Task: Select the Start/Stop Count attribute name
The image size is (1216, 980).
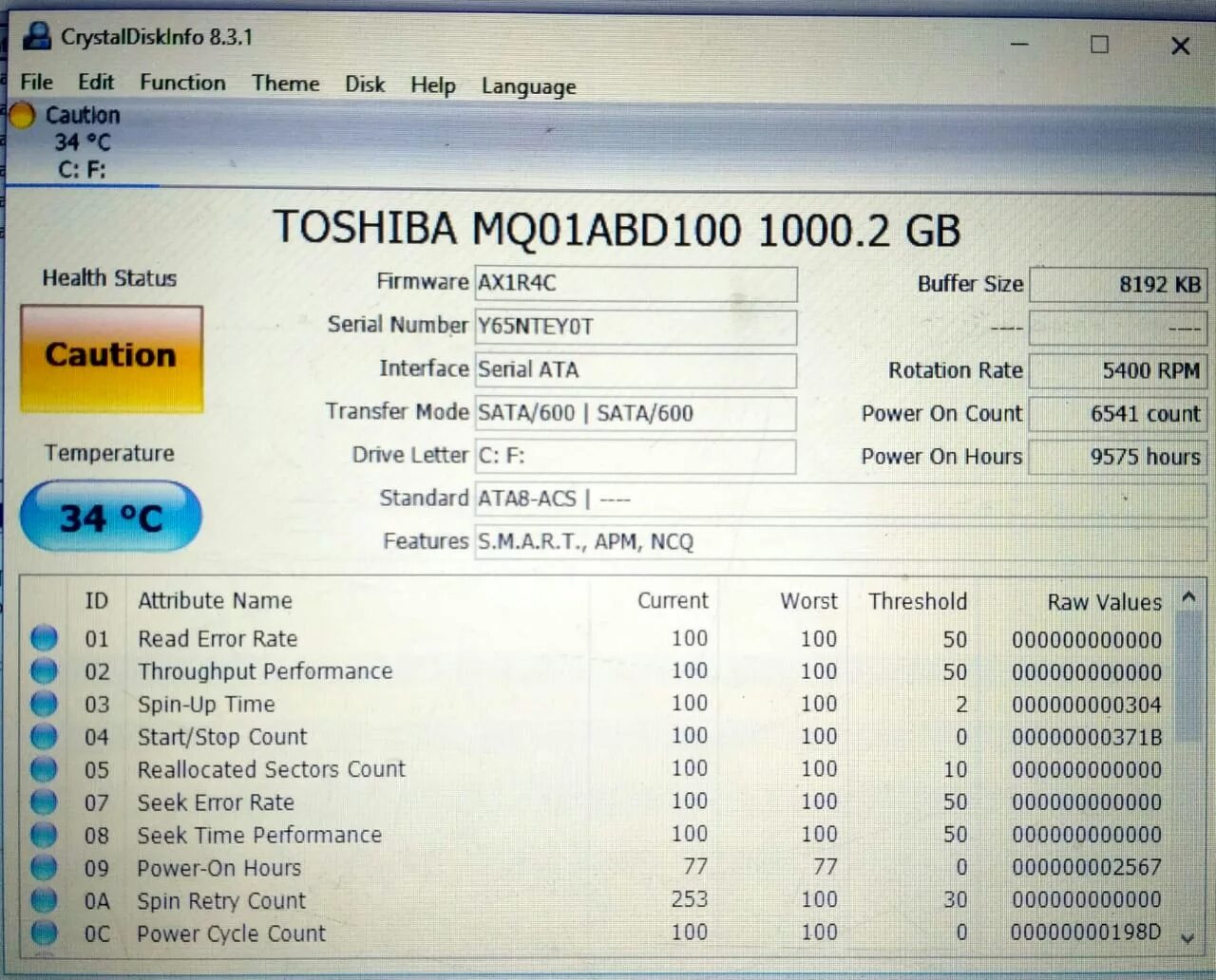Action: point(222,737)
